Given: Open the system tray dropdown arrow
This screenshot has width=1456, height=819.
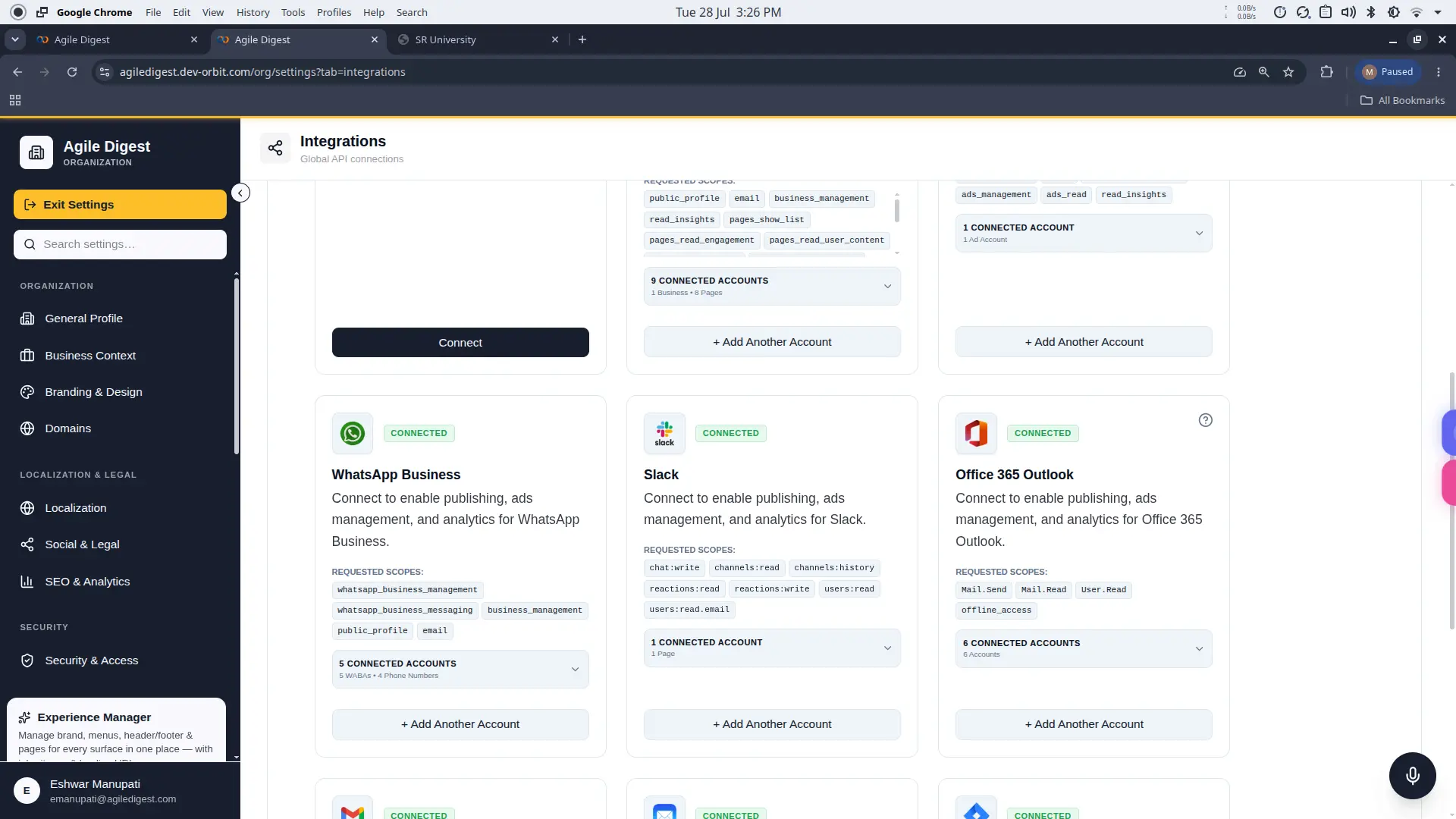Looking at the screenshot, I should [x=1438, y=12].
